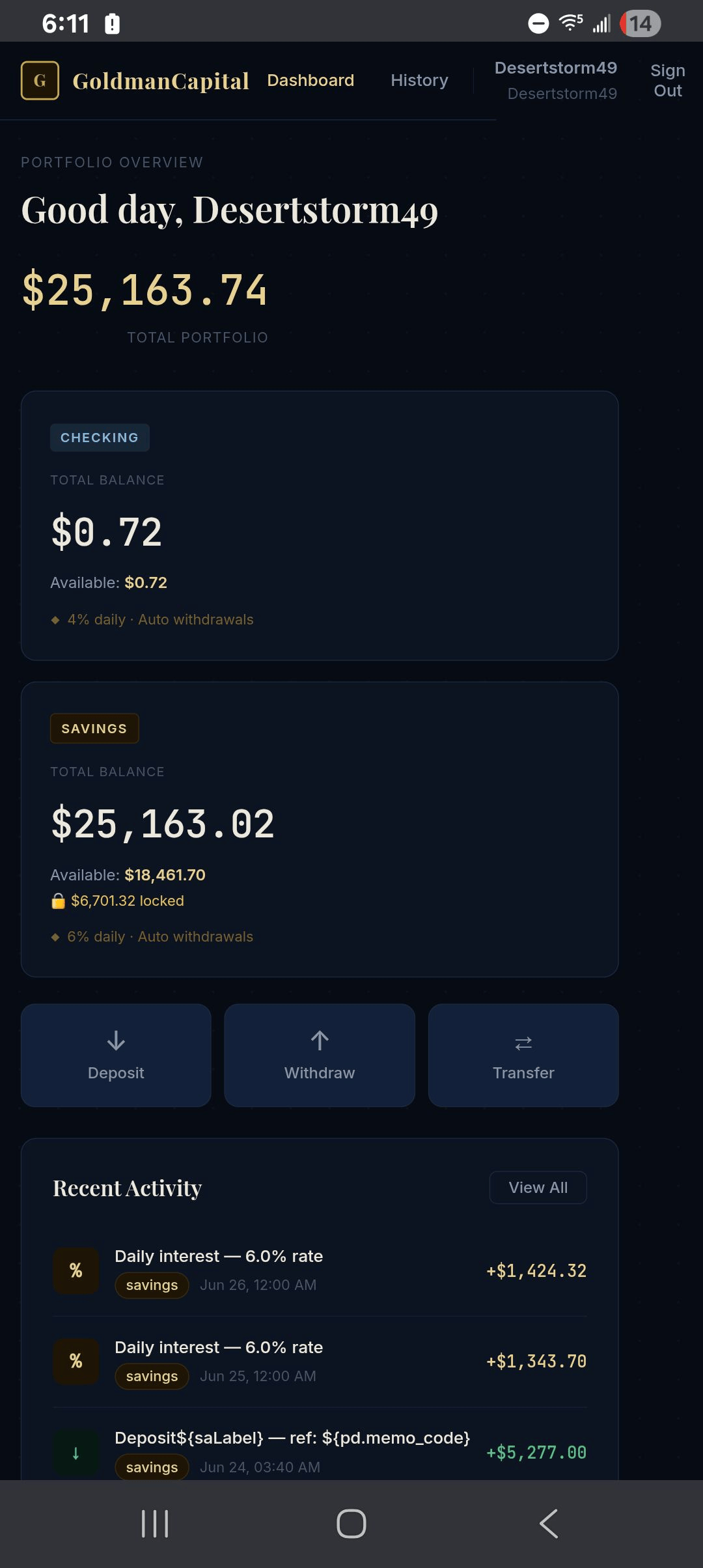Image resolution: width=703 pixels, height=1568 pixels.
Task: Click the Desertstorm49 username in header
Action: (556, 68)
